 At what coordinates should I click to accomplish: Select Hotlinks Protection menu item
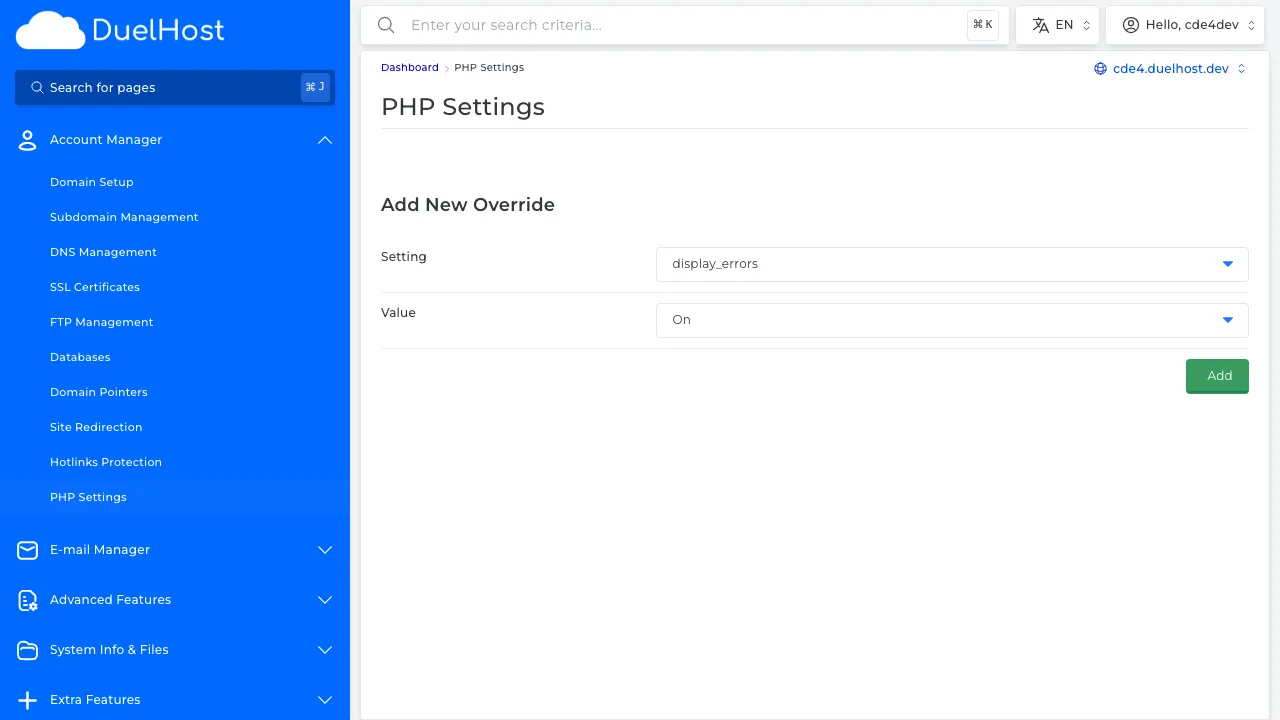click(x=105, y=462)
